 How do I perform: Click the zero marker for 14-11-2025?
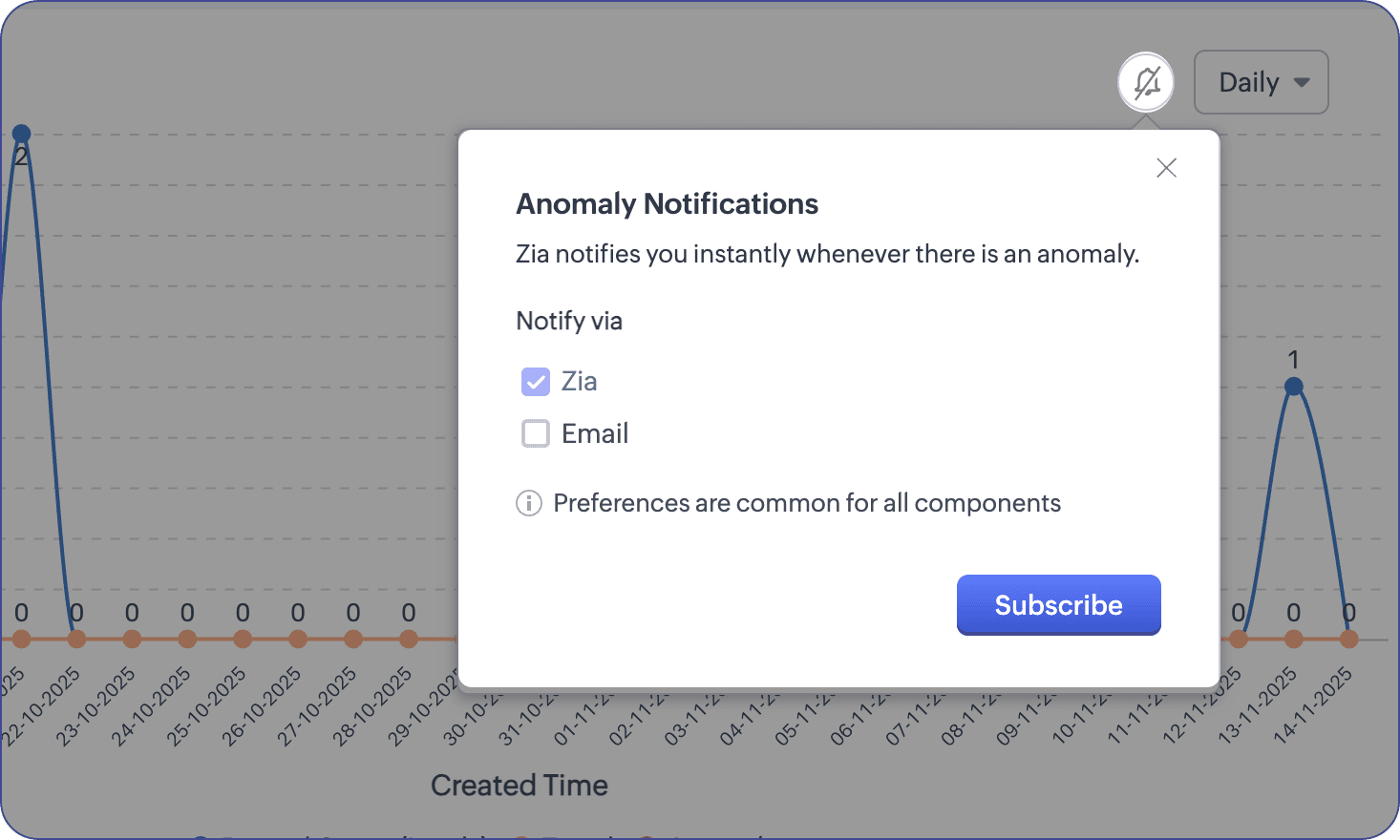coord(1348,639)
